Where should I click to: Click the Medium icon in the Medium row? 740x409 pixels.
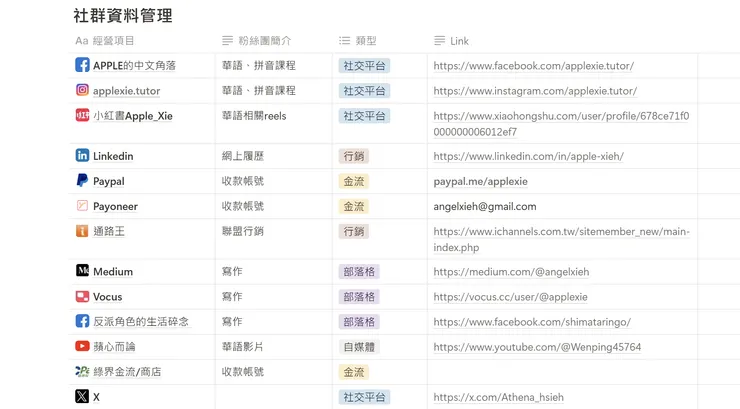click(x=82, y=271)
